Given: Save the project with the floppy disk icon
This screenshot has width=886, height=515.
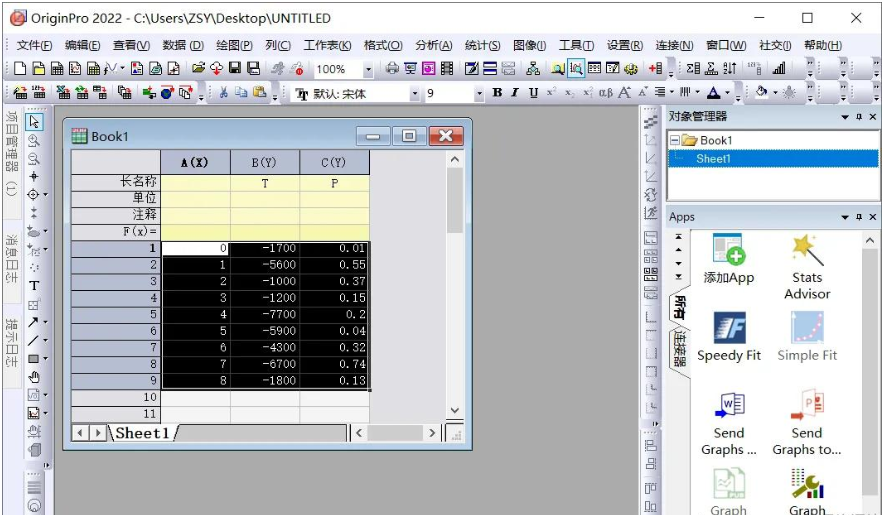Looking at the screenshot, I should point(235,68).
